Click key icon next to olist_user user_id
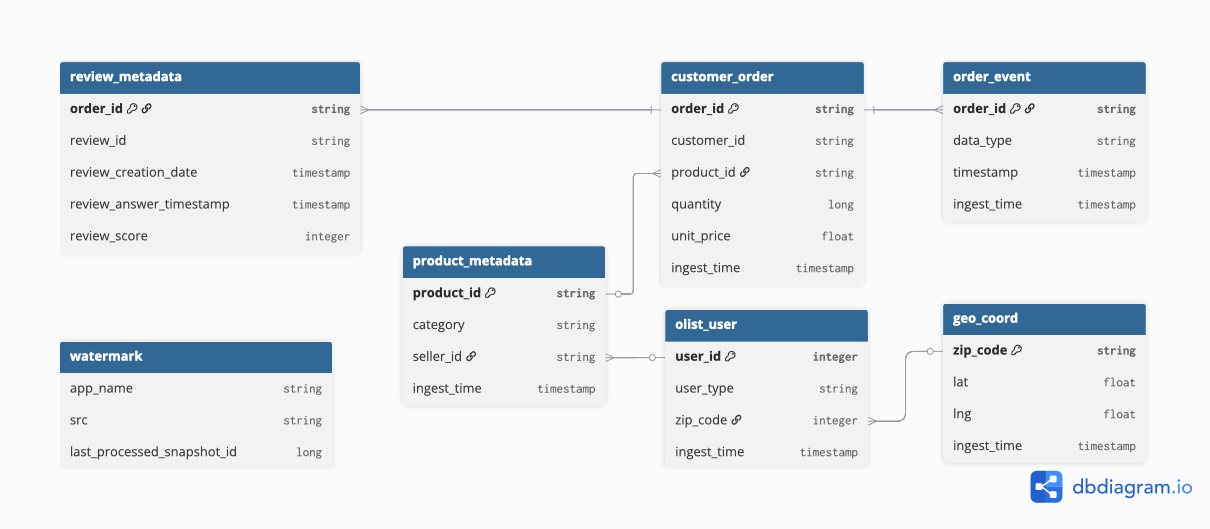Image resolution: width=1210 pixels, height=529 pixels. coord(730,356)
